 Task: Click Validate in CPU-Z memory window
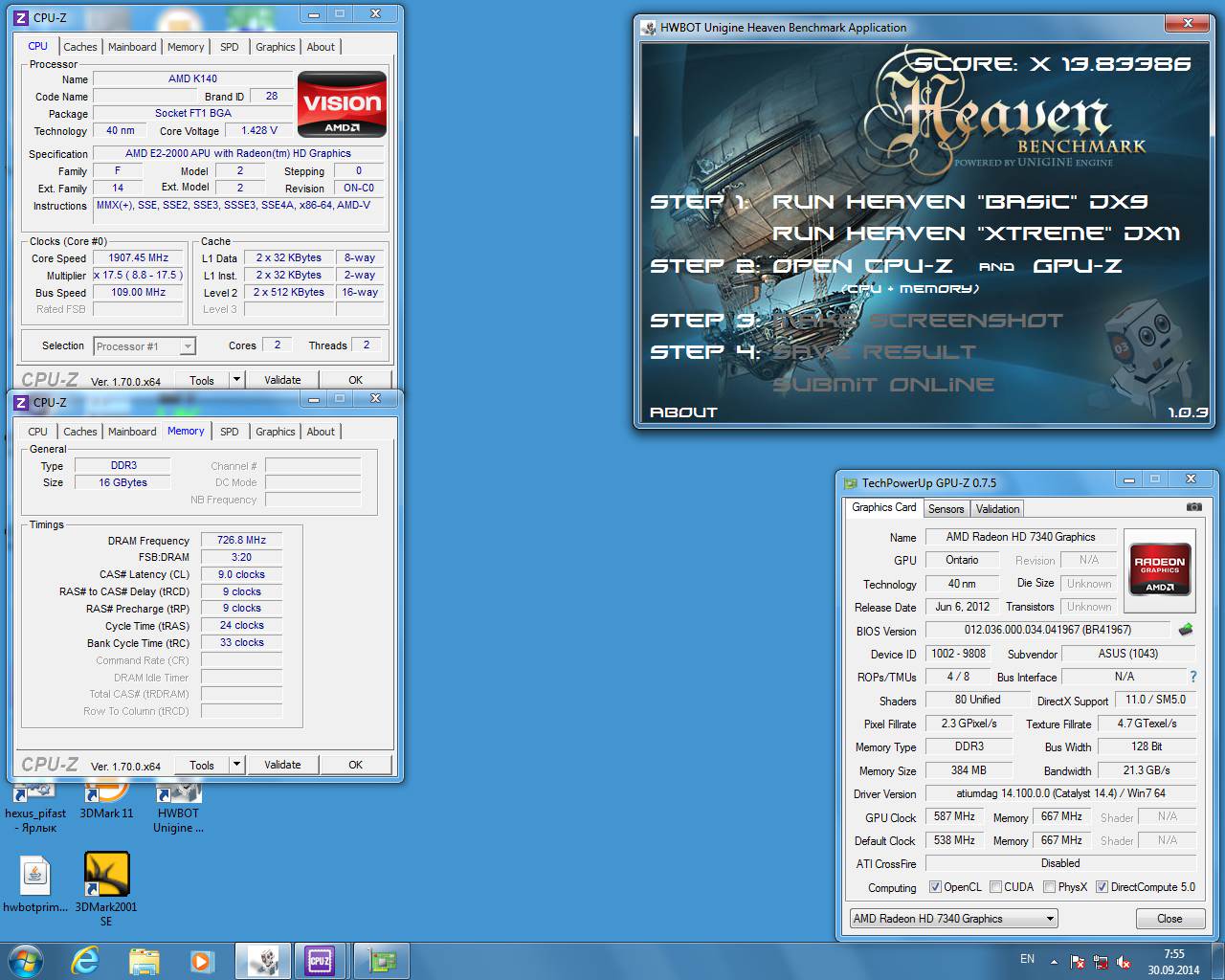click(282, 765)
